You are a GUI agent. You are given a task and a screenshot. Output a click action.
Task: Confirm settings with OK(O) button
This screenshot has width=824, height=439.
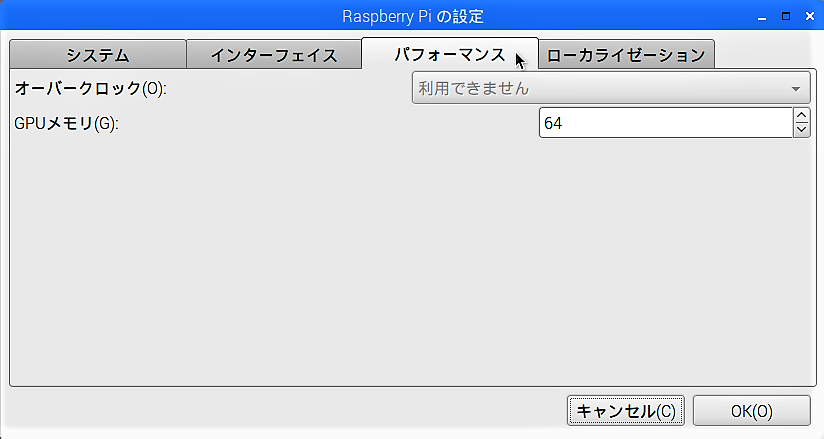[x=751, y=411]
